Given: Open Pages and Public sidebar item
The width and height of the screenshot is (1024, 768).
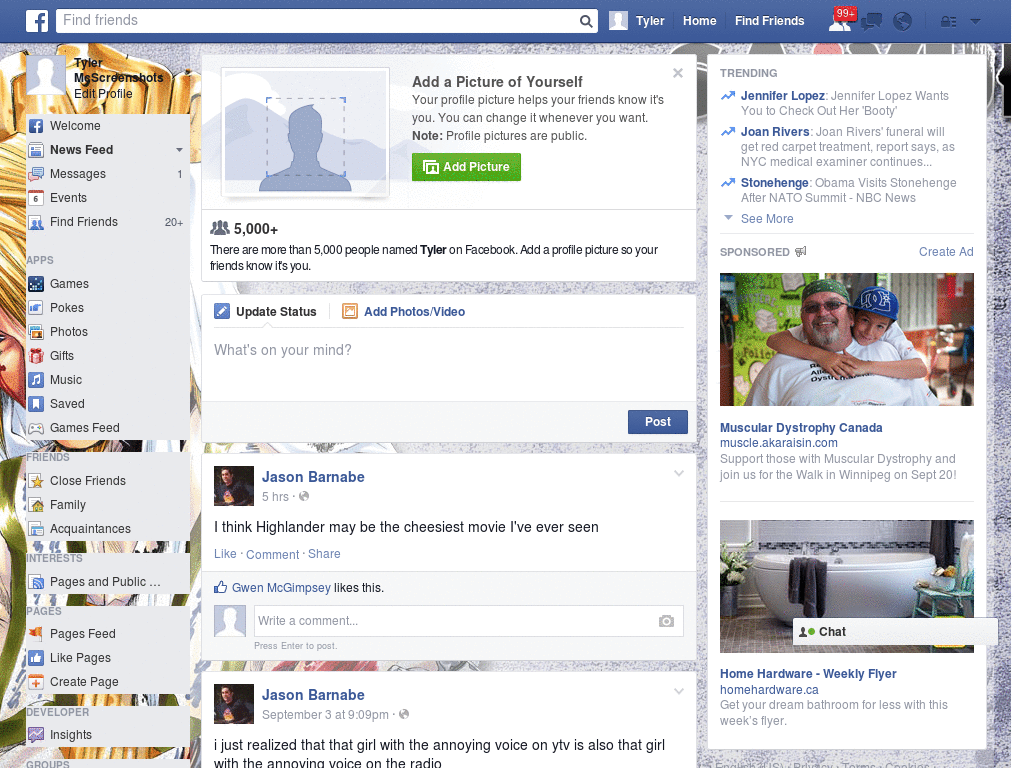Looking at the screenshot, I should pyautogui.click(x=105, y=582).
